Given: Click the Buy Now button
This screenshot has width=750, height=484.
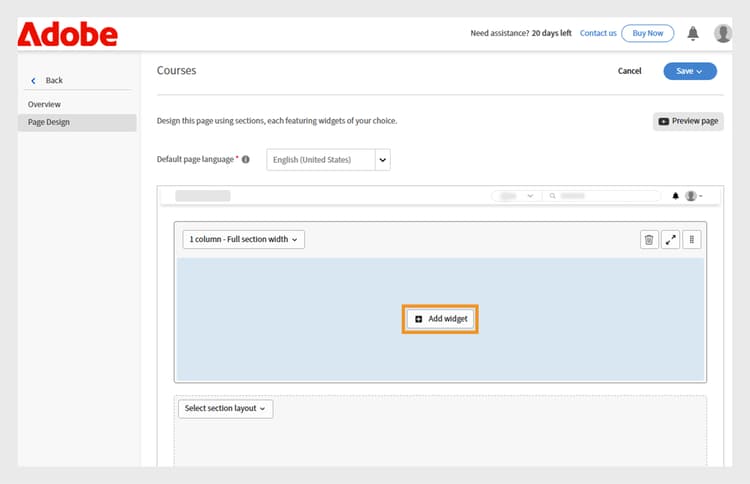Looking at the screenshot, I should tap(647, 33).
